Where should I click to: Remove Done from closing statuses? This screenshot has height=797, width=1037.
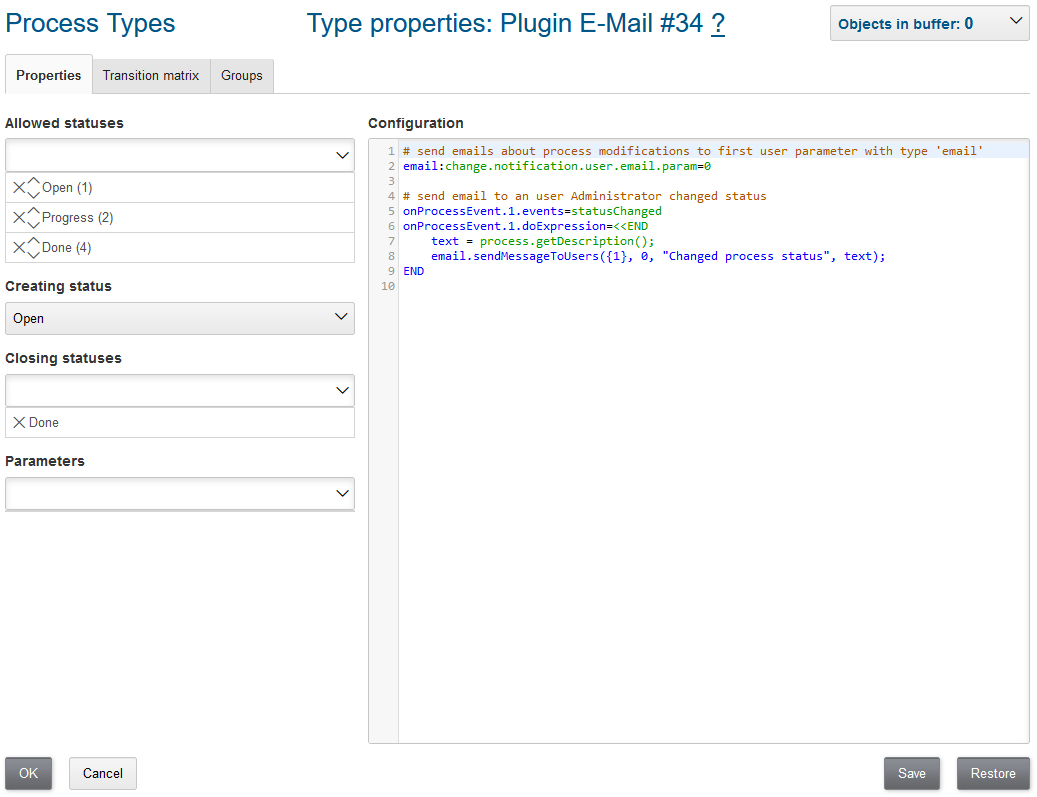point(18,423)
